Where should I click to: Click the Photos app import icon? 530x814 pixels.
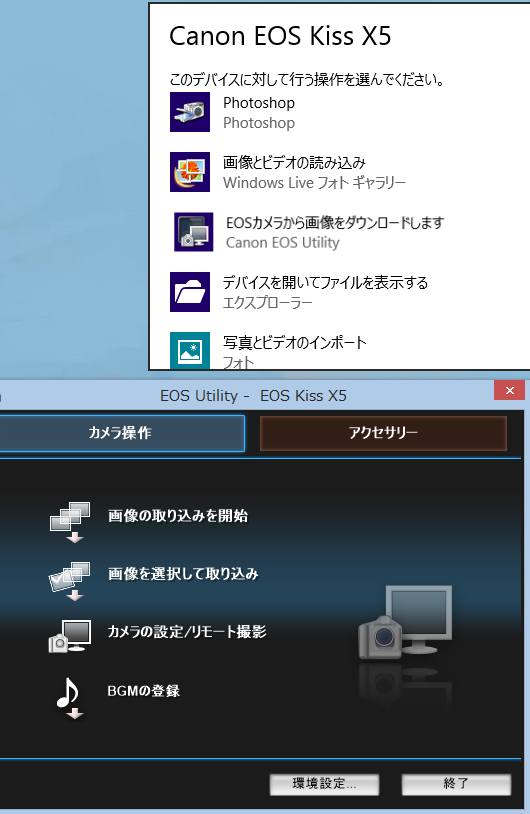190,350
